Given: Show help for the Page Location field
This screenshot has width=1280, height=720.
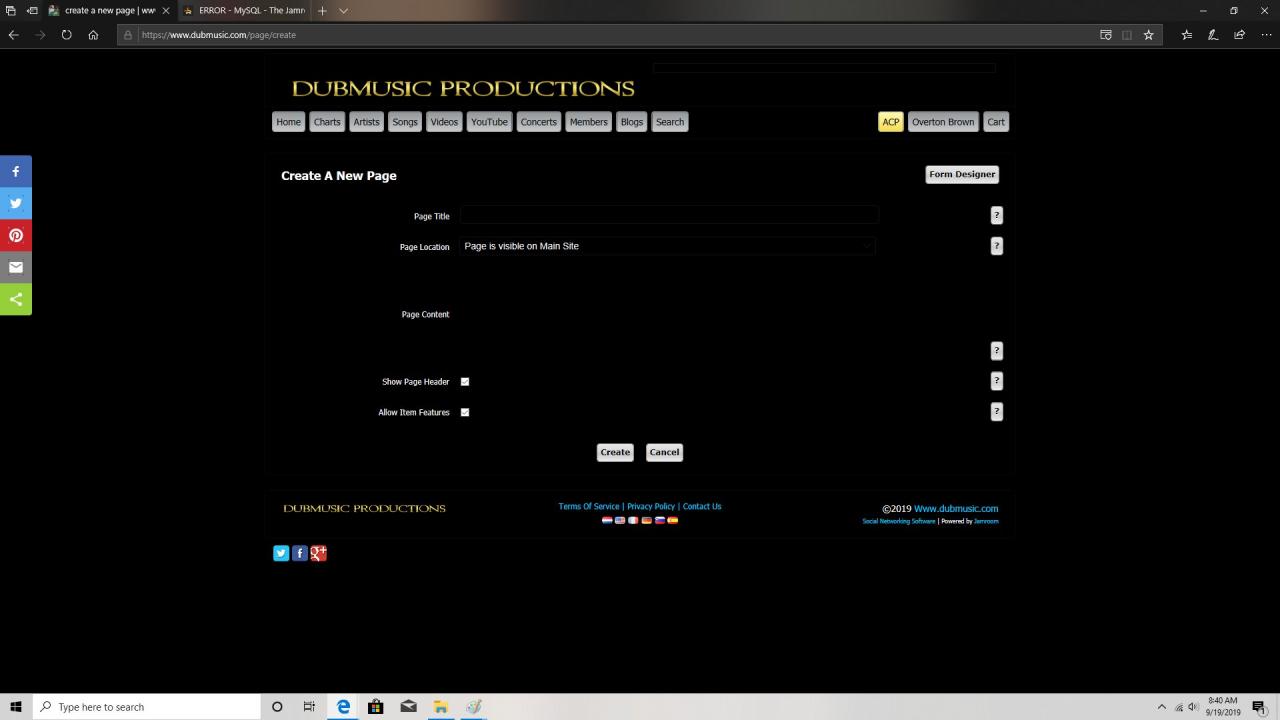Looking at the screenshot, I should pyautogui.click(x=996, y=246).
